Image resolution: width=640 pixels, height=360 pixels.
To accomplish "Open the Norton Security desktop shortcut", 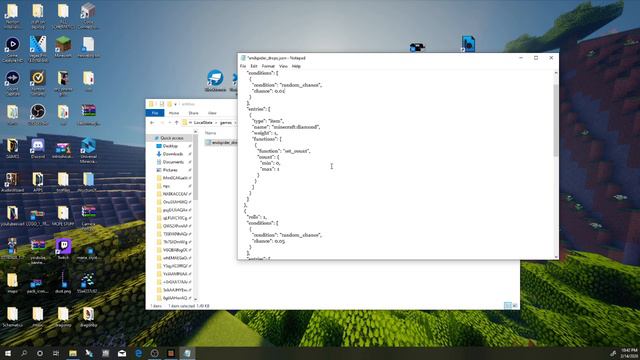I will [38, 83].
